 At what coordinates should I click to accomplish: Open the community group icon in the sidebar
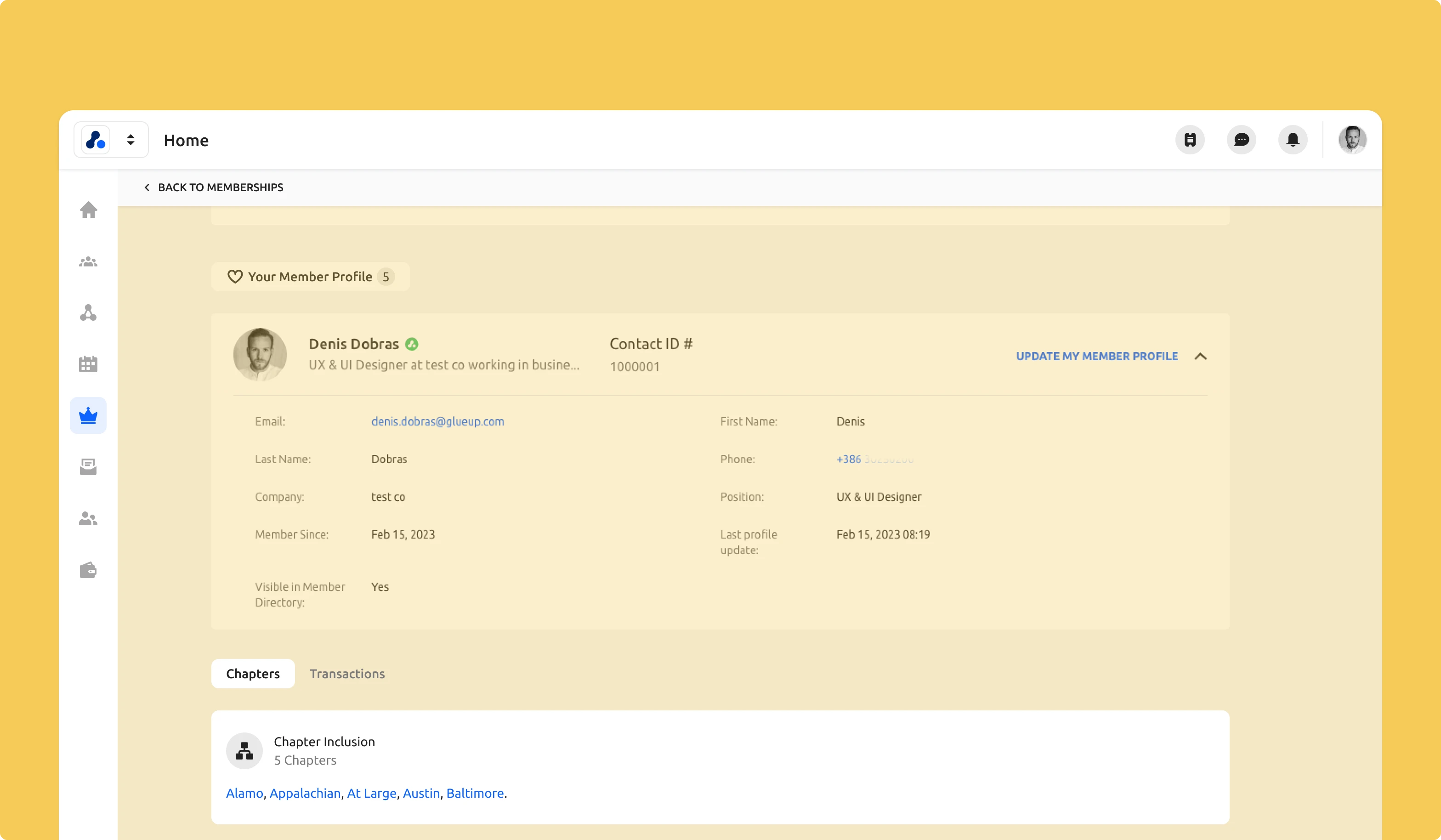tap(88, 261)
